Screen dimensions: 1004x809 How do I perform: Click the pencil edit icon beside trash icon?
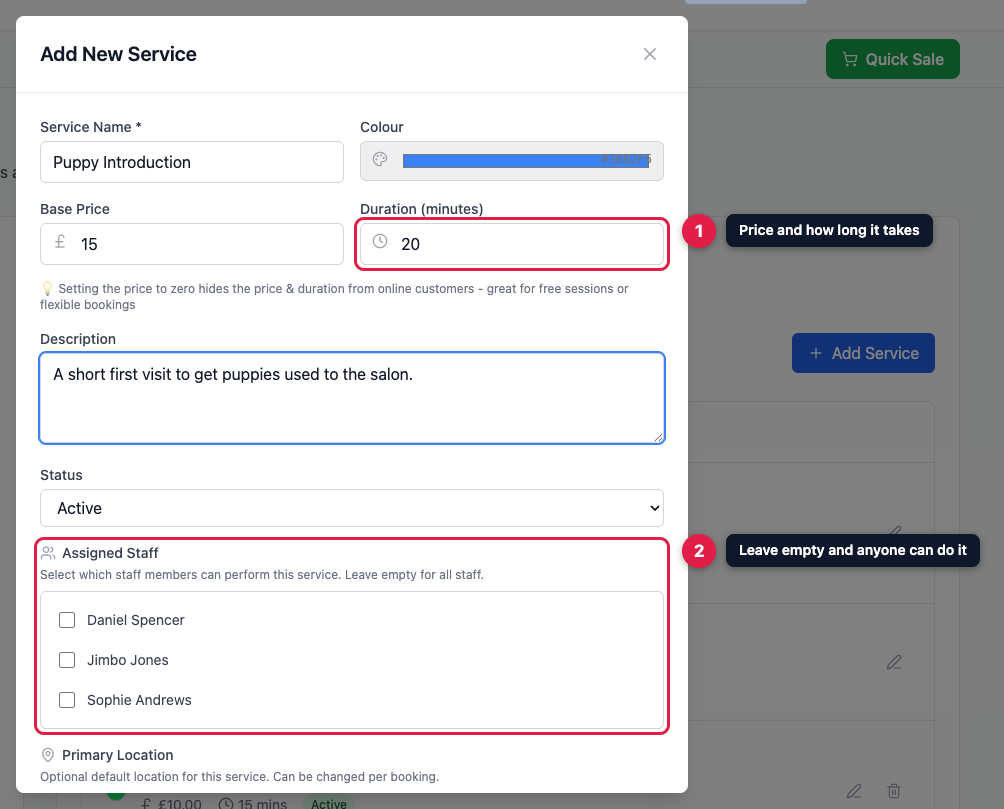(854, 791)
